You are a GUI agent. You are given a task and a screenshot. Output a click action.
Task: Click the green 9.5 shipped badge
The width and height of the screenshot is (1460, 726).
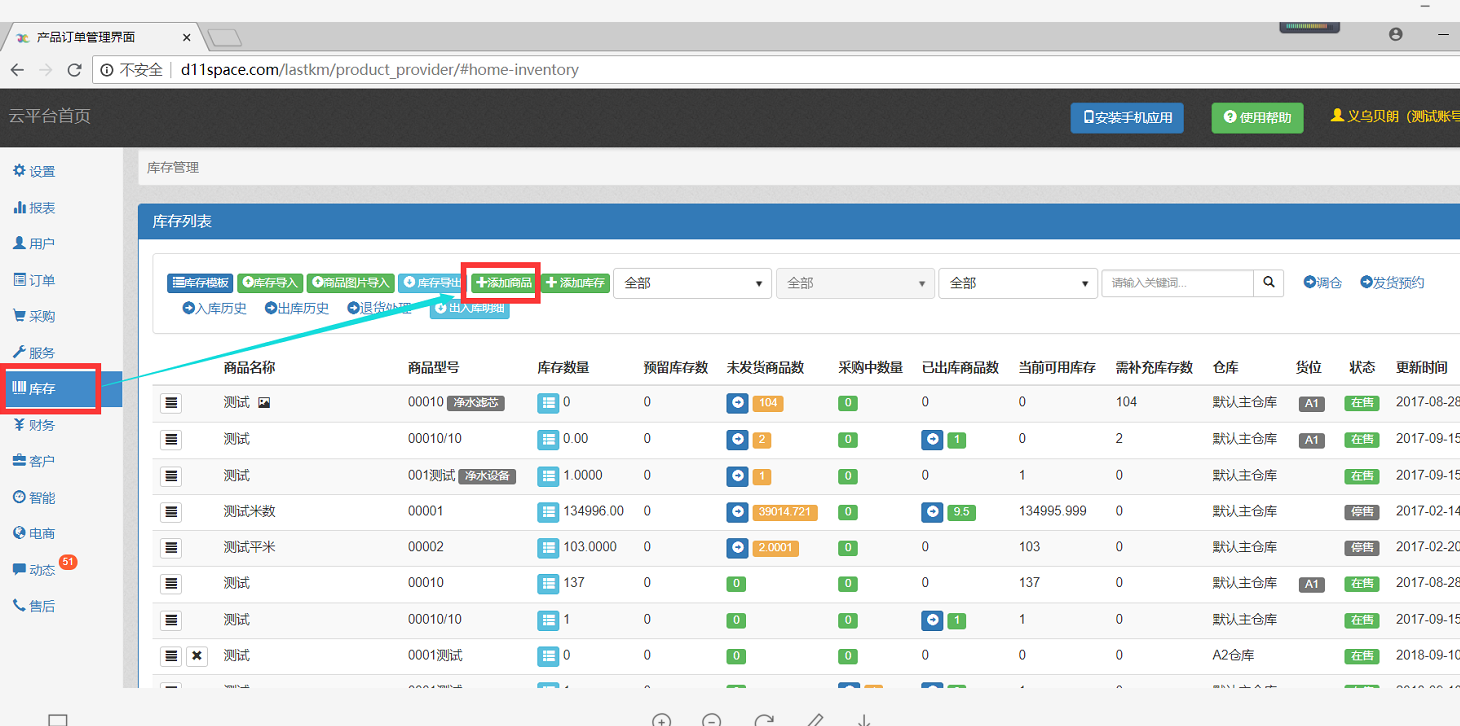pyautogui.click(x=961, y=512)
